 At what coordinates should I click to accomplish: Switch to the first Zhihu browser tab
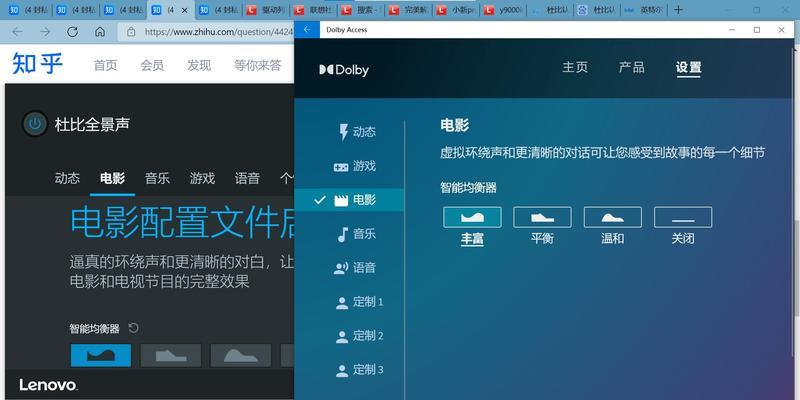[x=28, y=10]
